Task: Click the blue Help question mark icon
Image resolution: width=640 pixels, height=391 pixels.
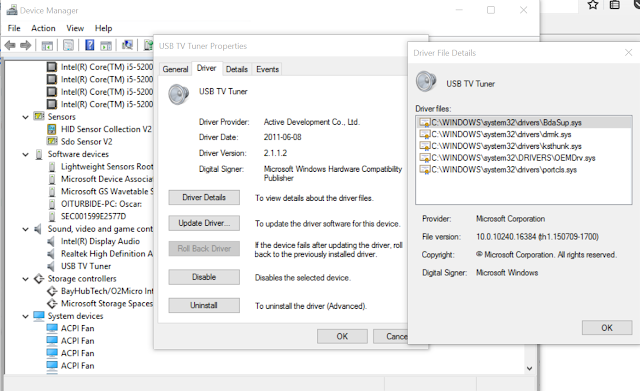Action: click(x=89, y=45)
